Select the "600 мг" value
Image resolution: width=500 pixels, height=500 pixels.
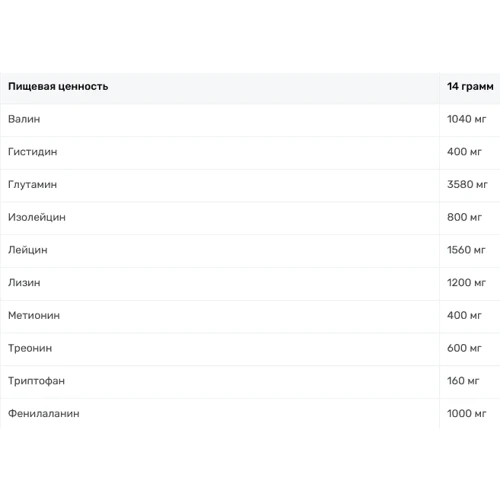pyautogui.click(x=464, y=348)
